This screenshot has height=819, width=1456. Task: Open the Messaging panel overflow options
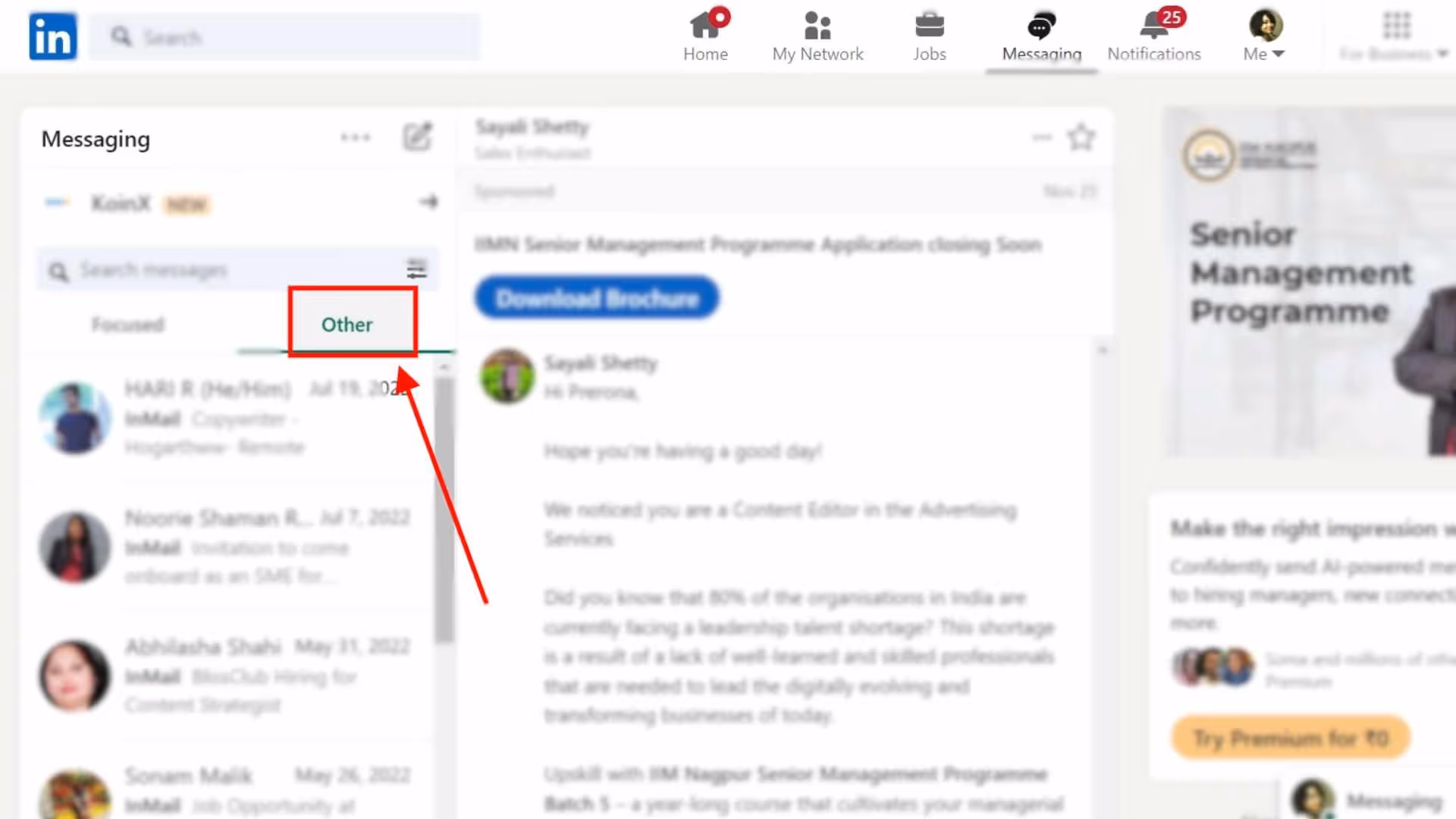point(356,137)
